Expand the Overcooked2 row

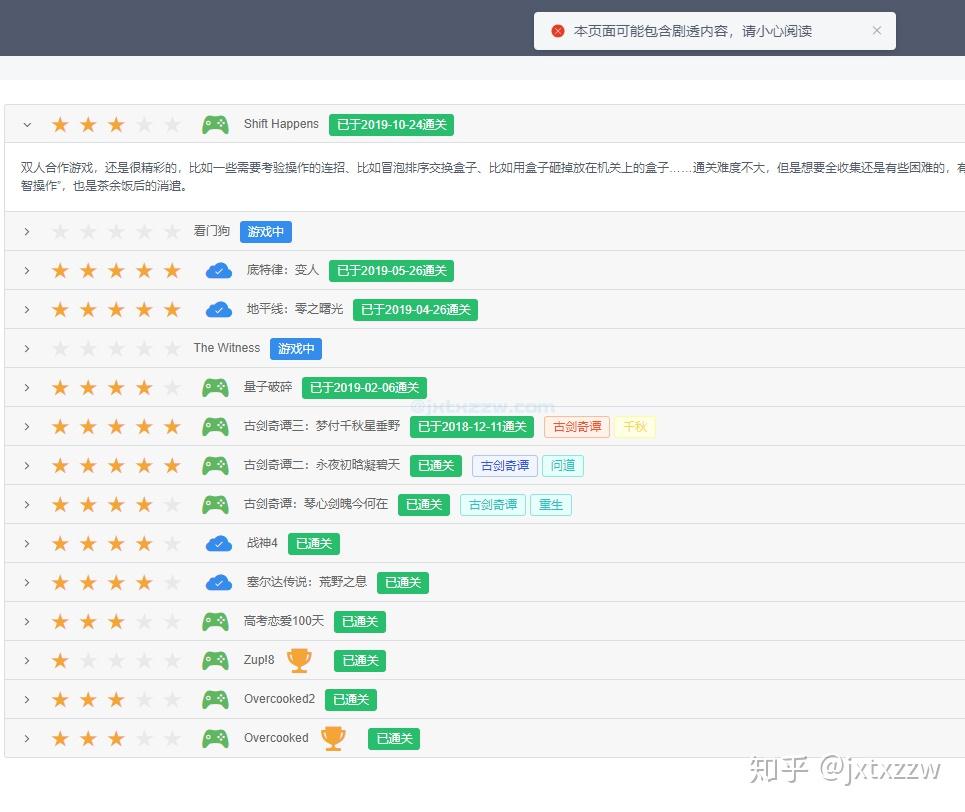click(27, 699)
